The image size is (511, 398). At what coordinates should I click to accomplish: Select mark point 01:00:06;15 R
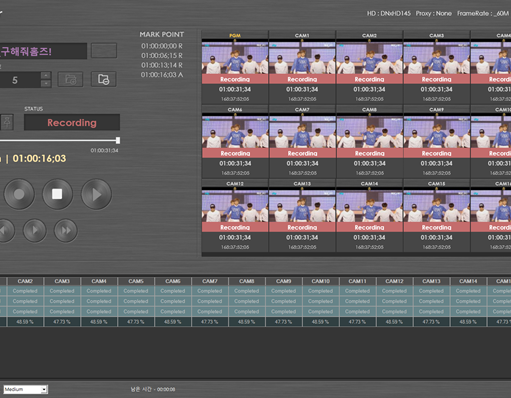162,55
